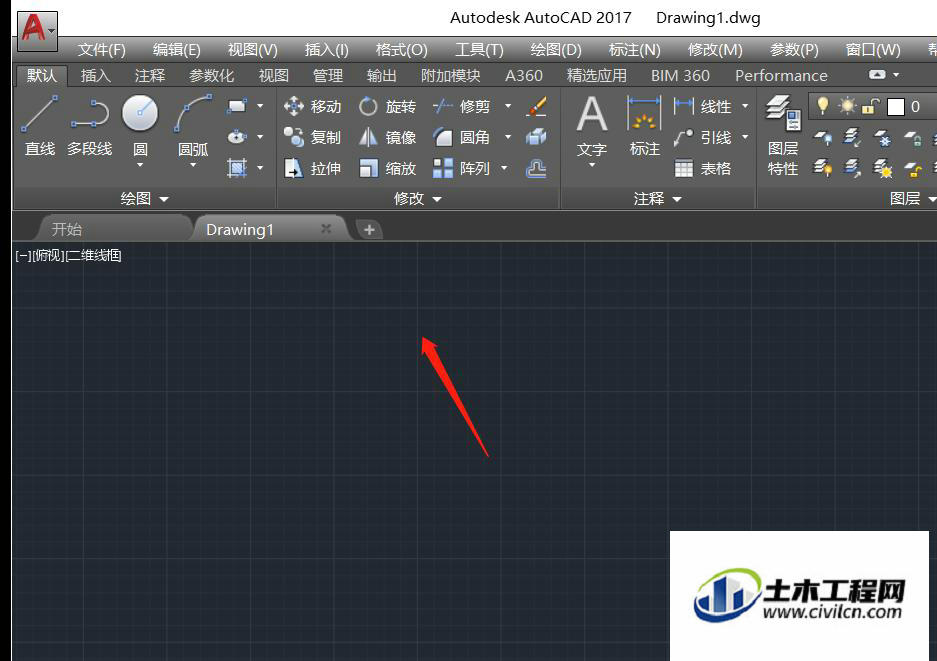Screen dimensions: 937x661
Task: Click the [俯视] view control
Action: (x=48, y=256)
